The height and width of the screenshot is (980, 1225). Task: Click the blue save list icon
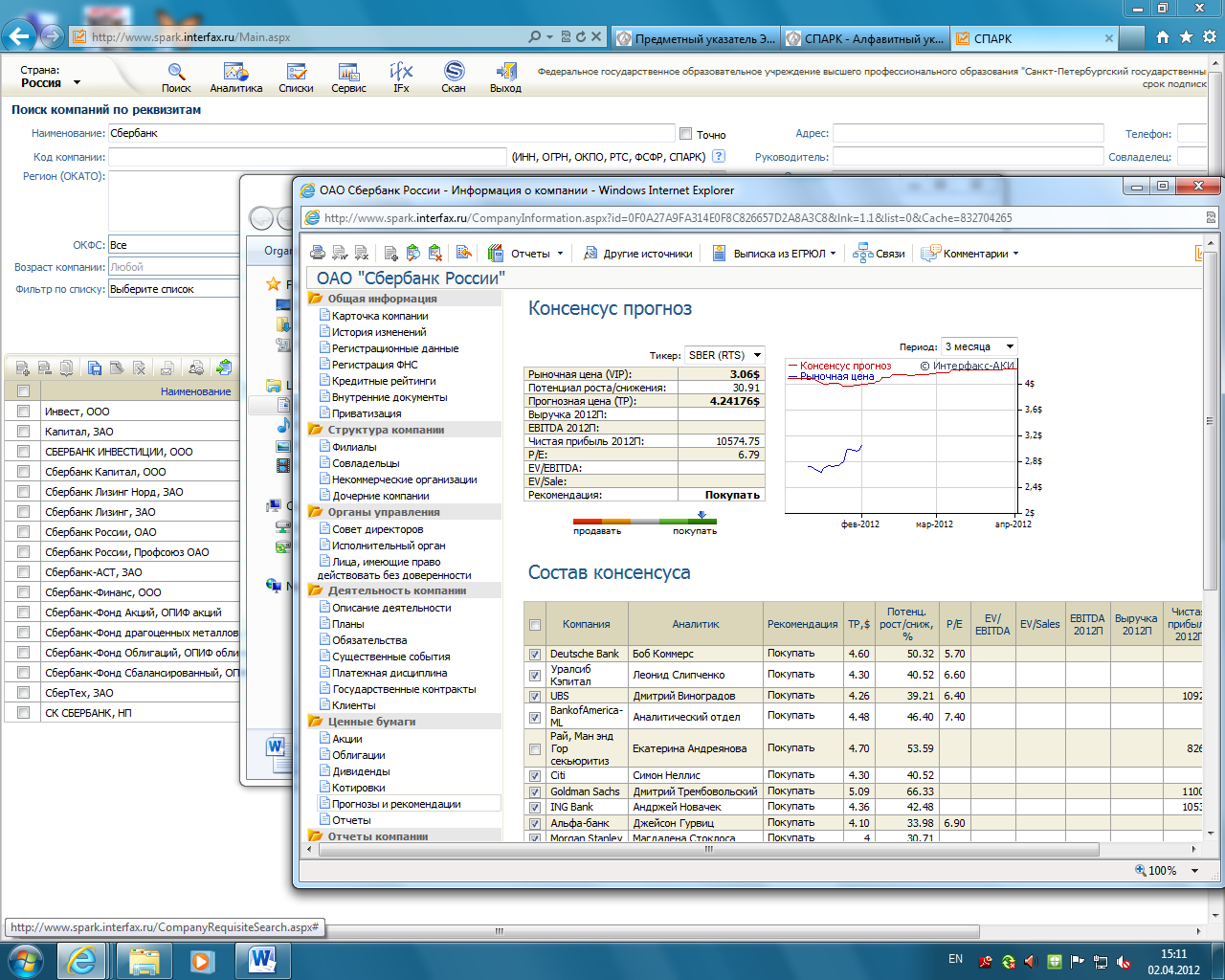pos(94,367)
